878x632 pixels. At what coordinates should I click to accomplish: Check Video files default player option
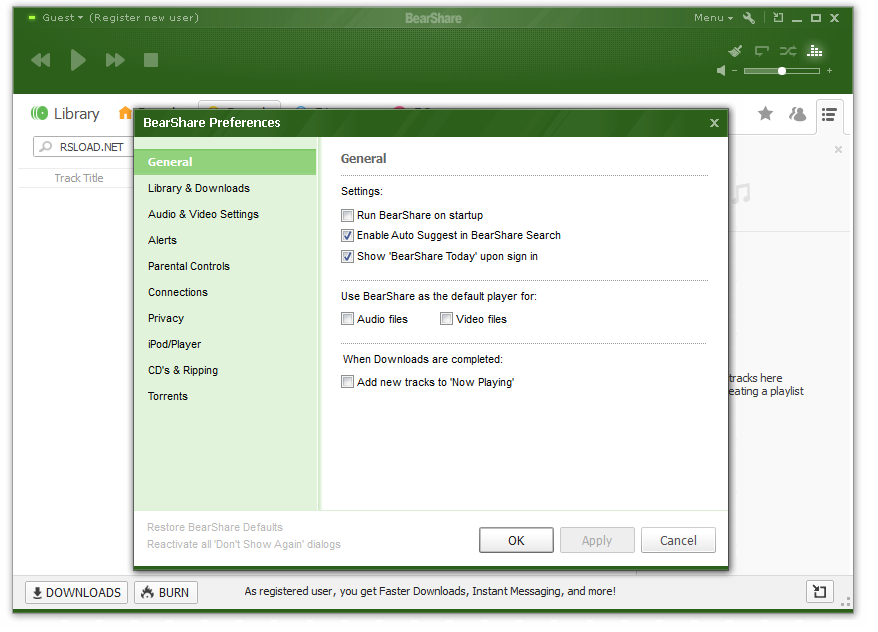tap(446, 319)
